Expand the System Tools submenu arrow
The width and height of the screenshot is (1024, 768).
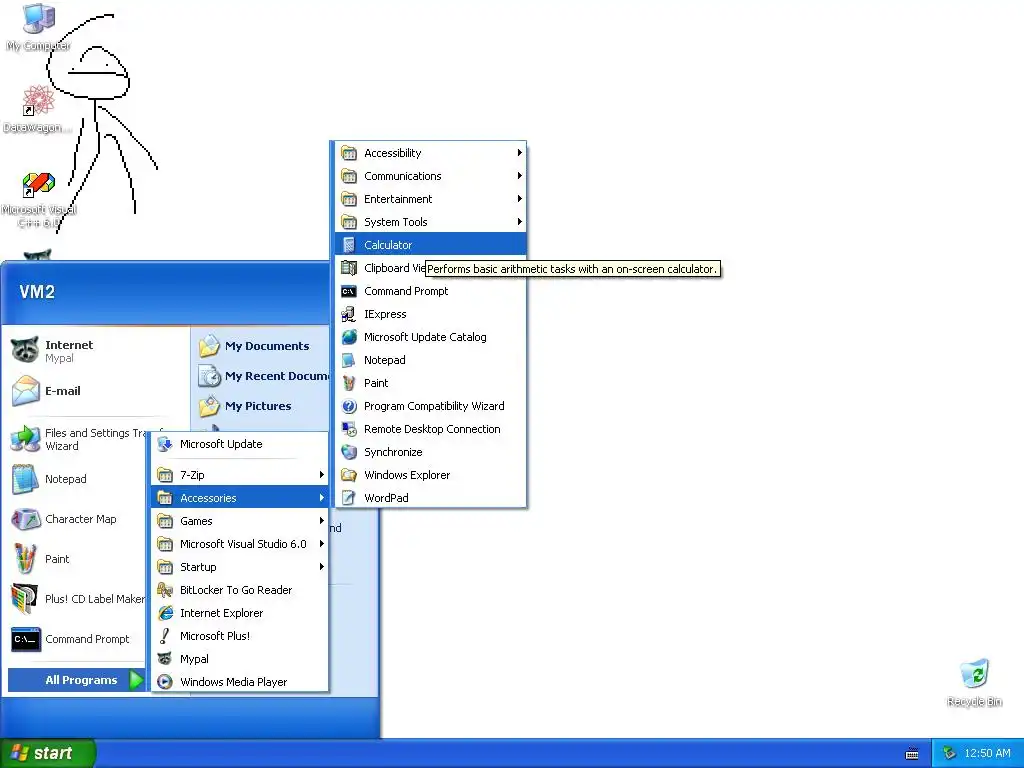tap(519, 222)
